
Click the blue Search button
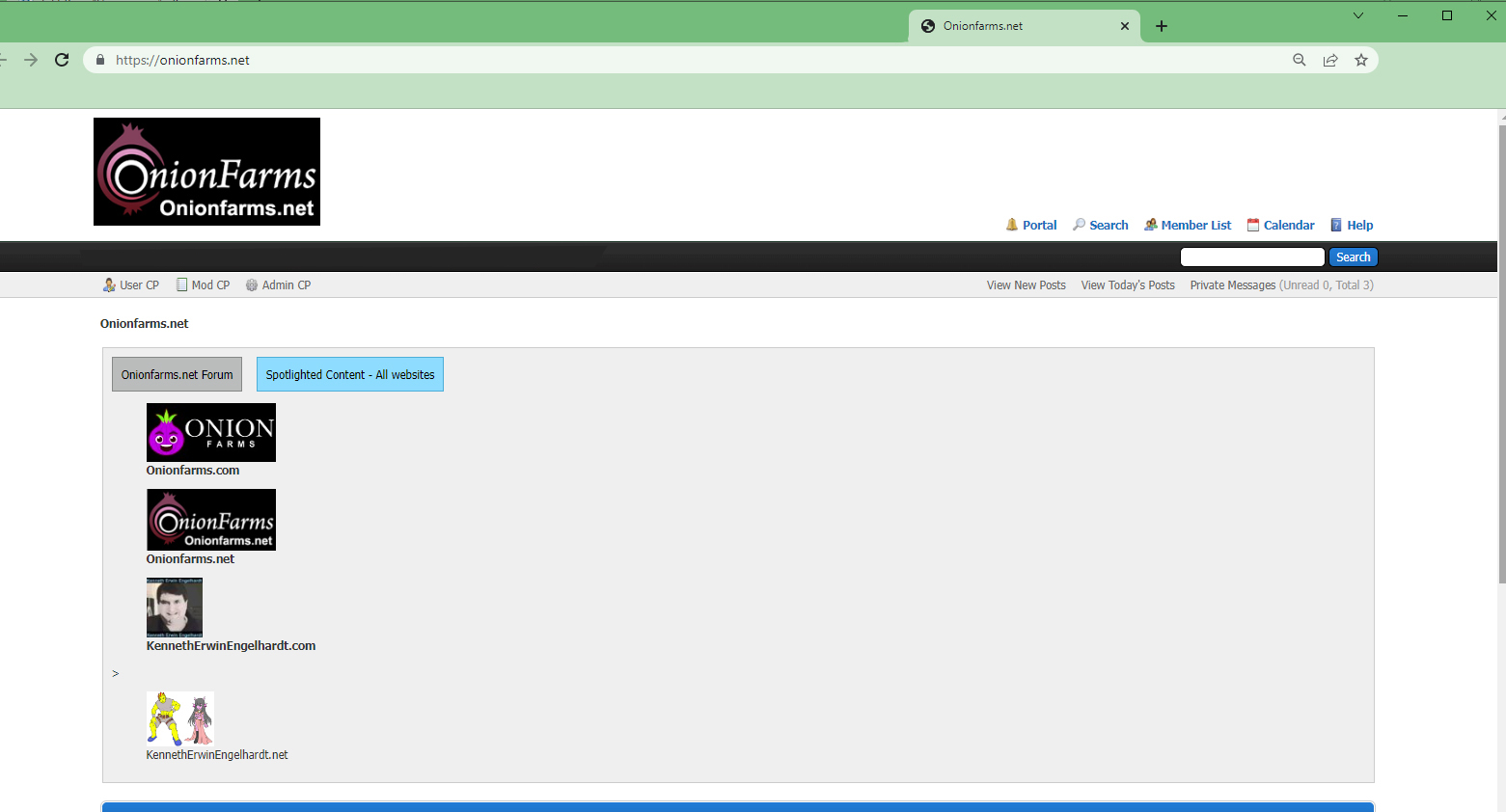coord(1353,257)
